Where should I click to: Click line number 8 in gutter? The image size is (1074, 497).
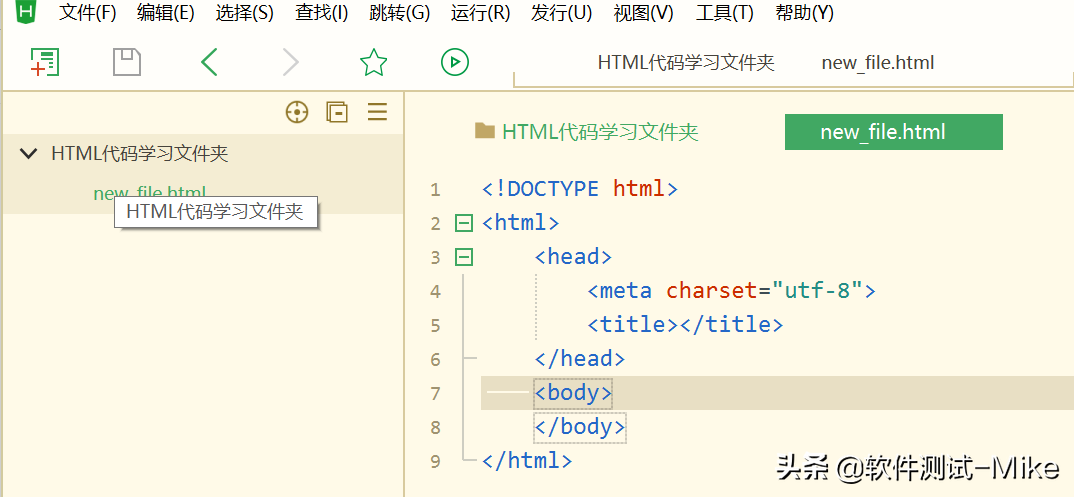[x=436, y=428]
